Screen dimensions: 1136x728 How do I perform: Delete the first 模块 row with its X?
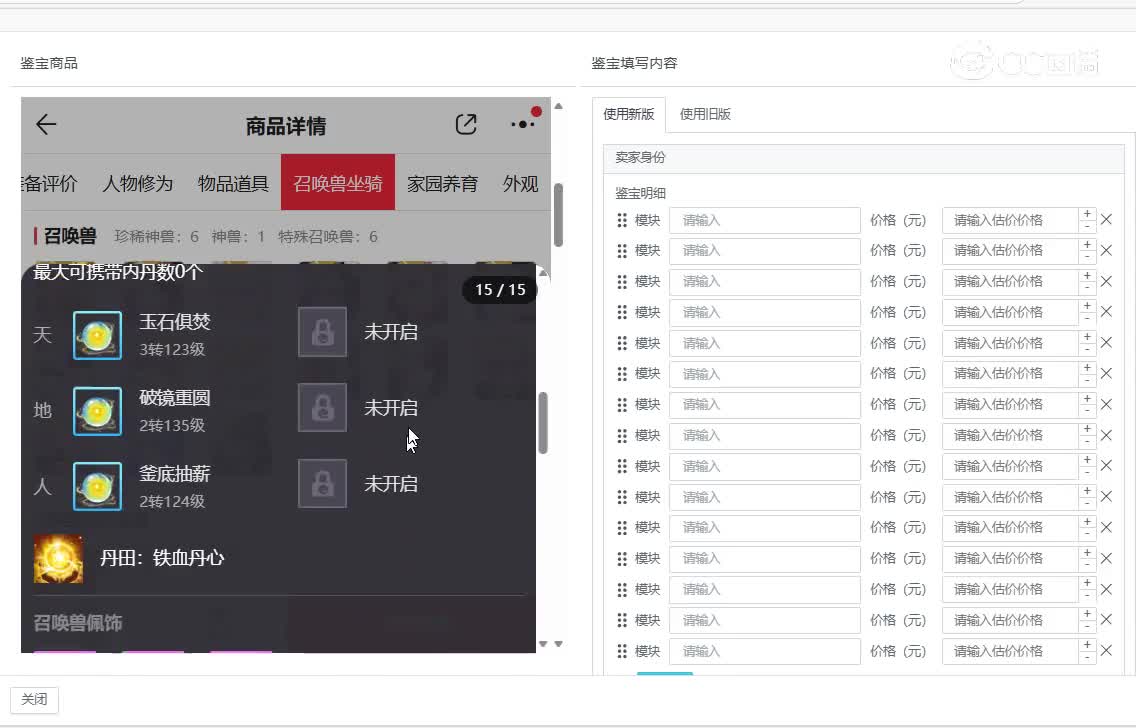click(x=1106, y=219)
